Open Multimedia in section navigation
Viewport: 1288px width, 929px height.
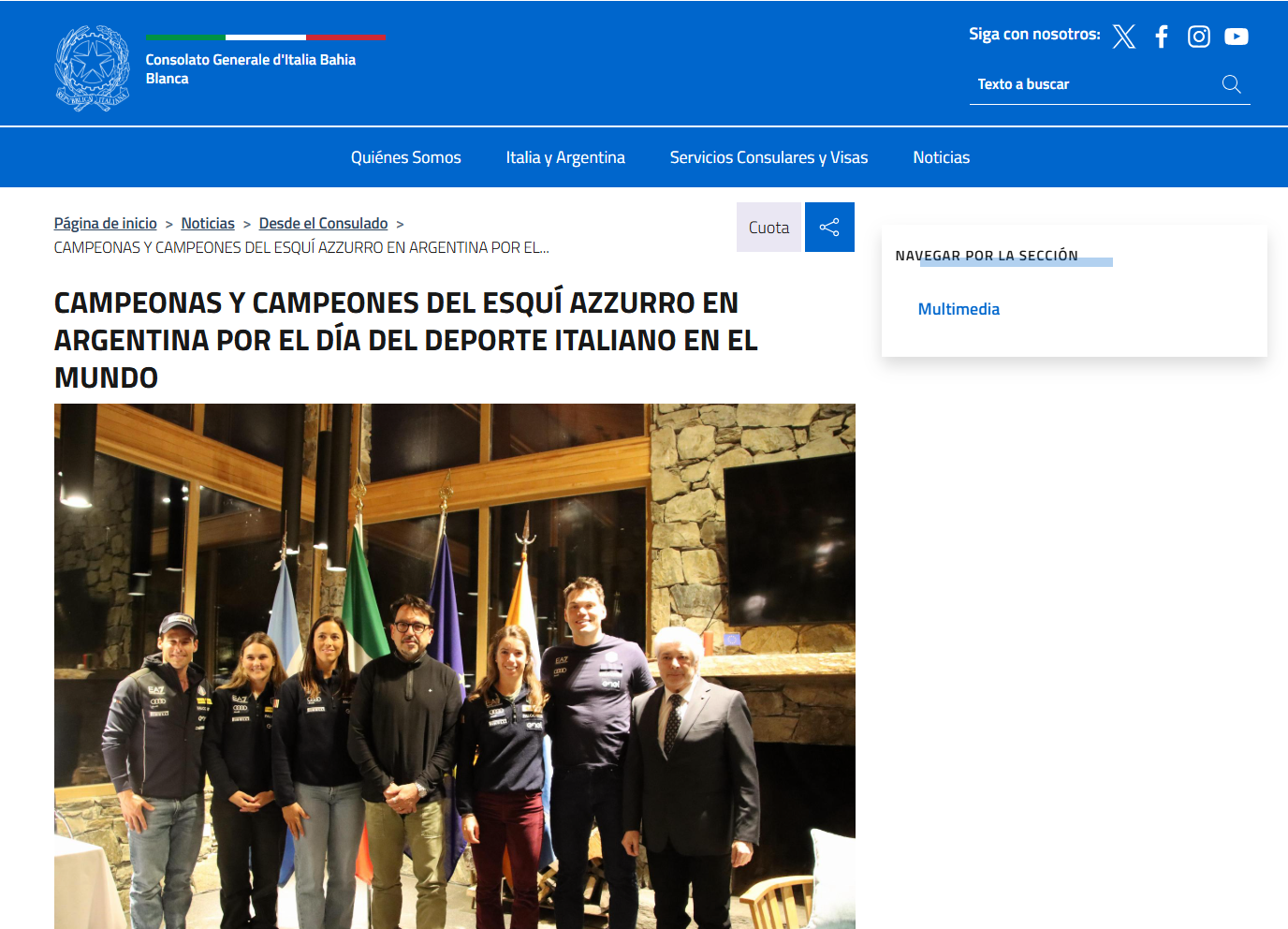[x=959, y=309]
